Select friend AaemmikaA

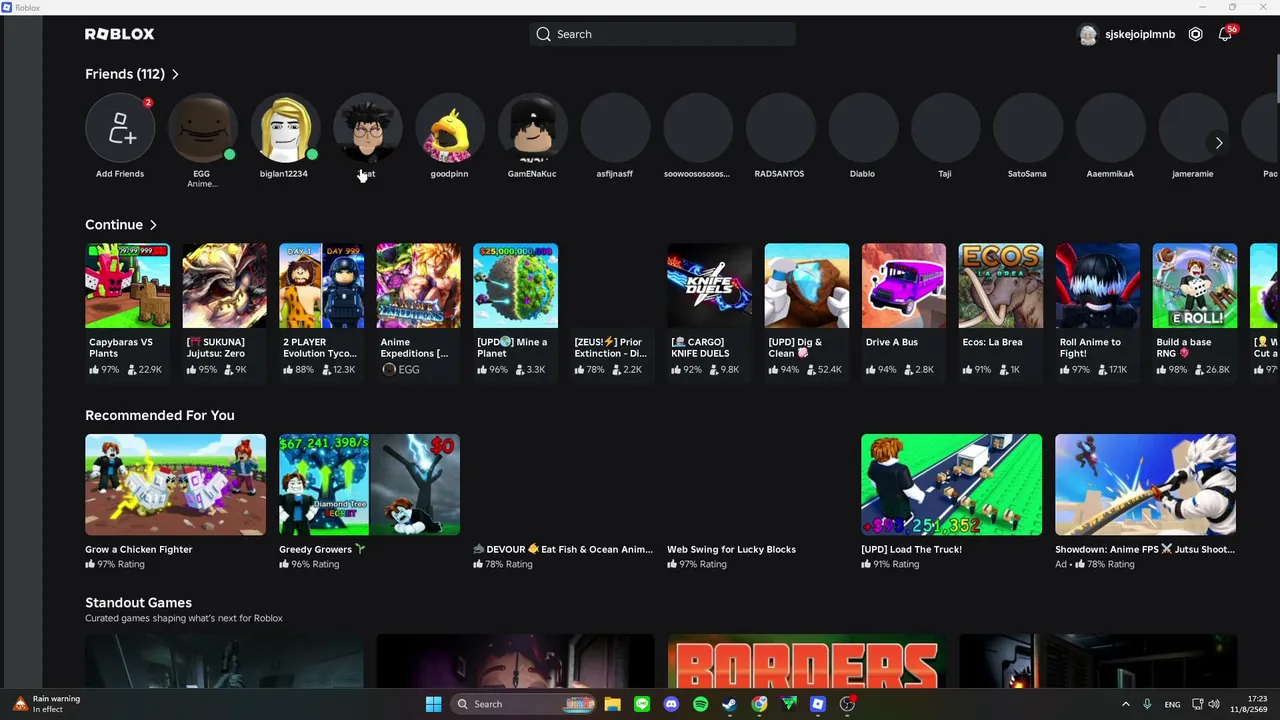tap(1110, 129)
